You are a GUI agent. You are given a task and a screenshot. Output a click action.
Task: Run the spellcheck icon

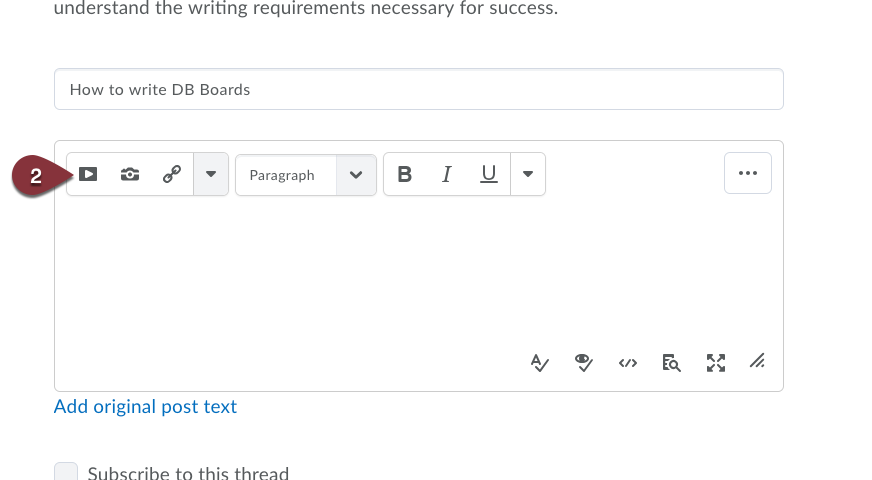[x=539, y=363]
